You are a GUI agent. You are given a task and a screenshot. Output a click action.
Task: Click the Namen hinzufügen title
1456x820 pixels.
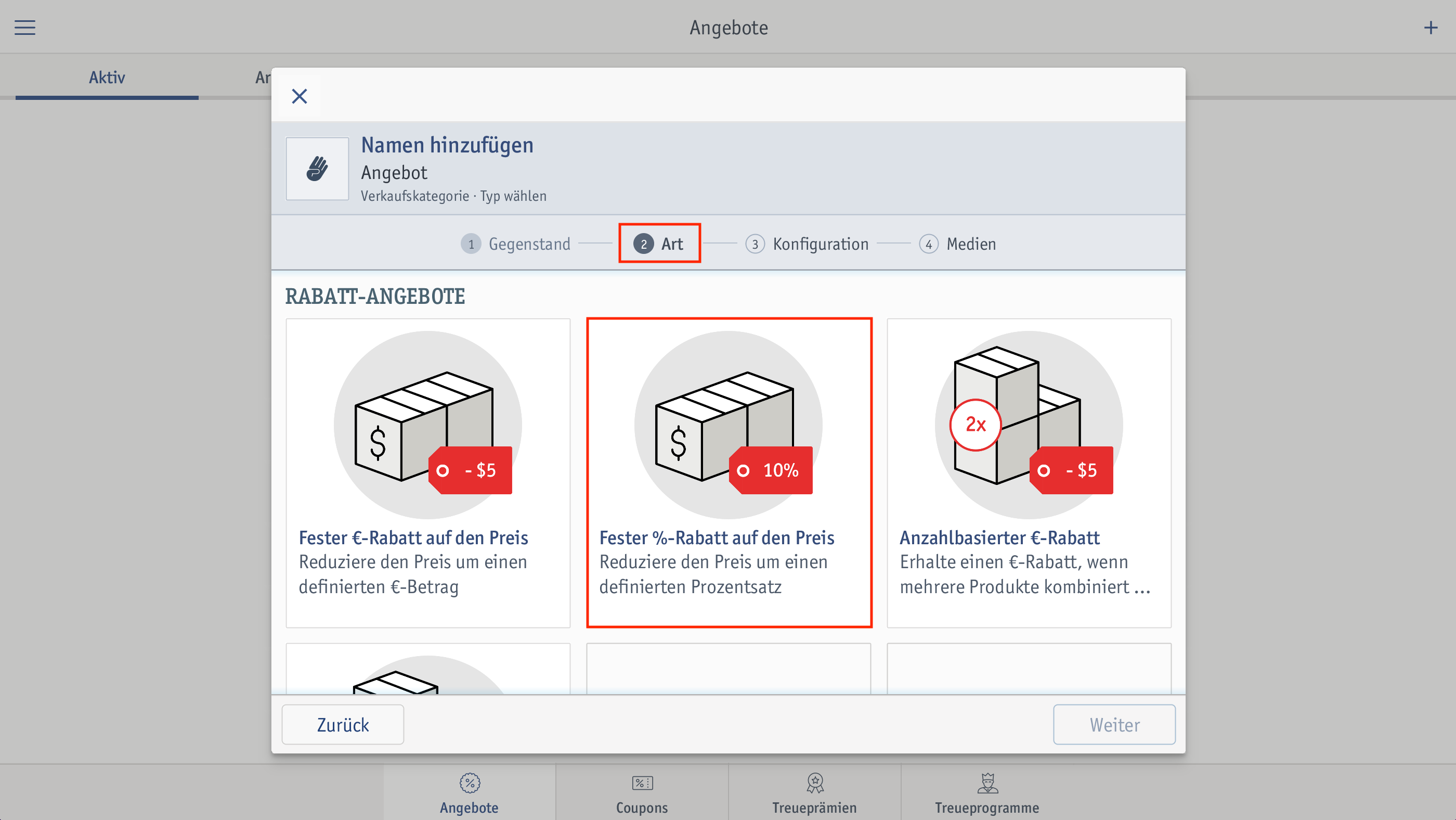[447, 145]
